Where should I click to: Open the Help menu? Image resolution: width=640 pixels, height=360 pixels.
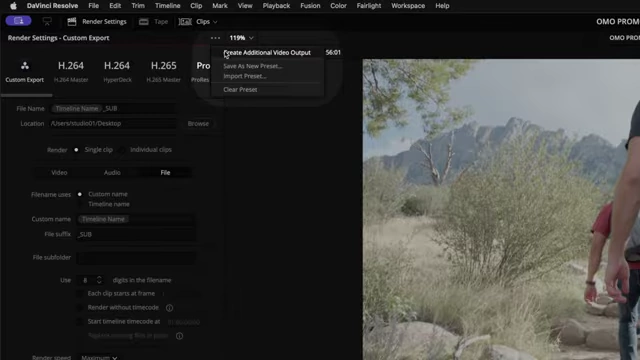click(x=442, y=6)
